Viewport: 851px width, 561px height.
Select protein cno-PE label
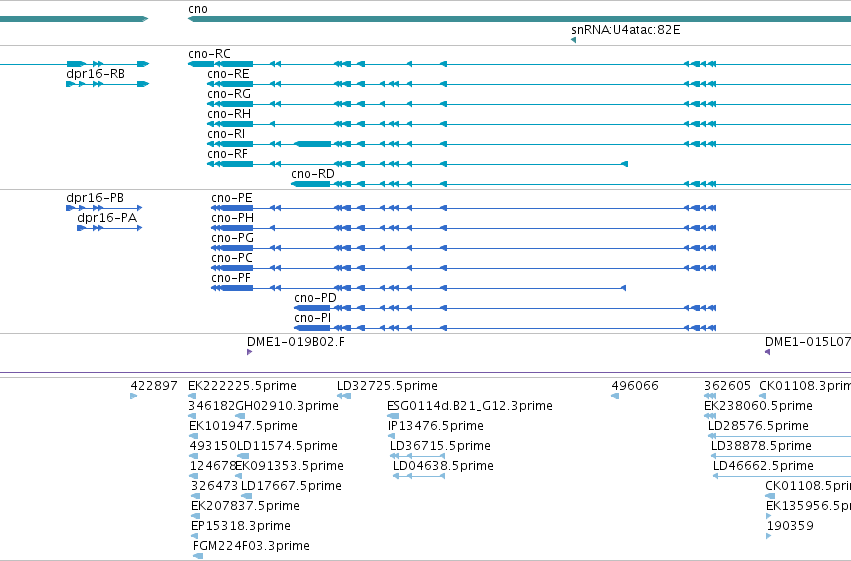[232, 198]
